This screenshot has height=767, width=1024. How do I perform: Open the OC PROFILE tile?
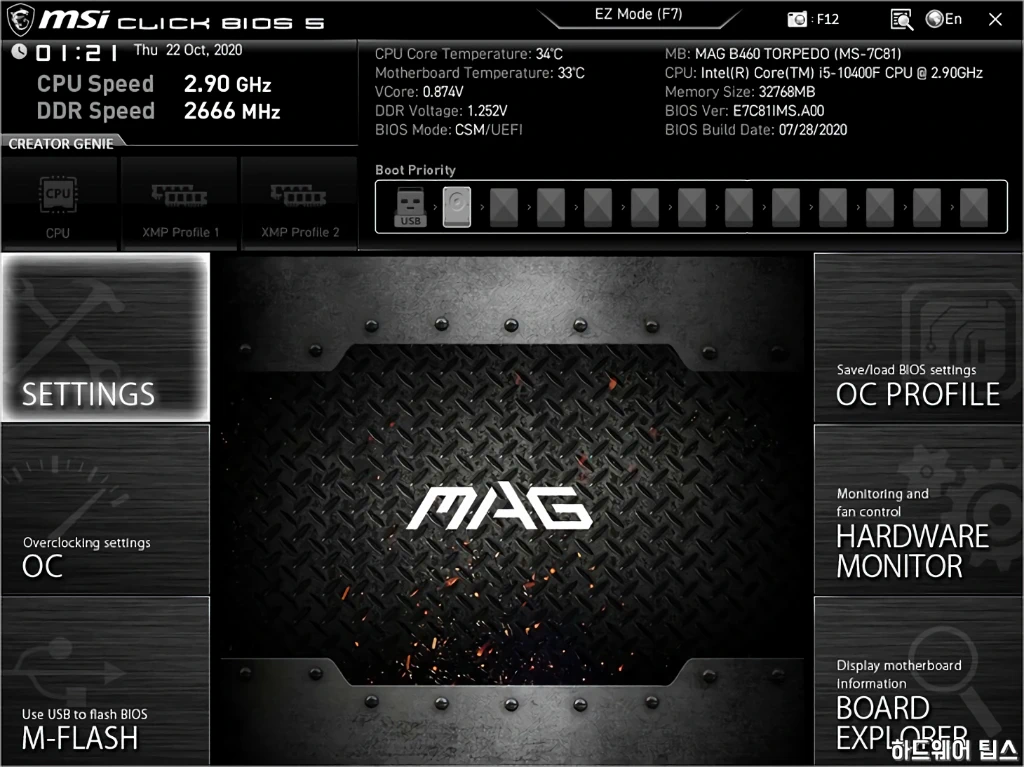(918, 338)
